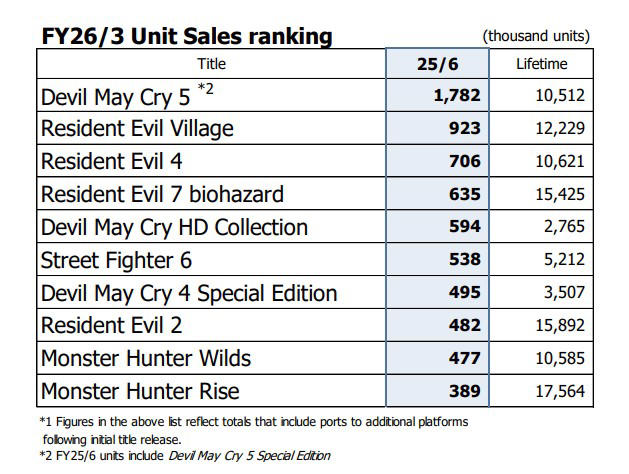The width and height of the screenshot is (629, 474).
Task: Click the 12,229 lifetime value
Action: pyautogui.click(x=560, y=128)
